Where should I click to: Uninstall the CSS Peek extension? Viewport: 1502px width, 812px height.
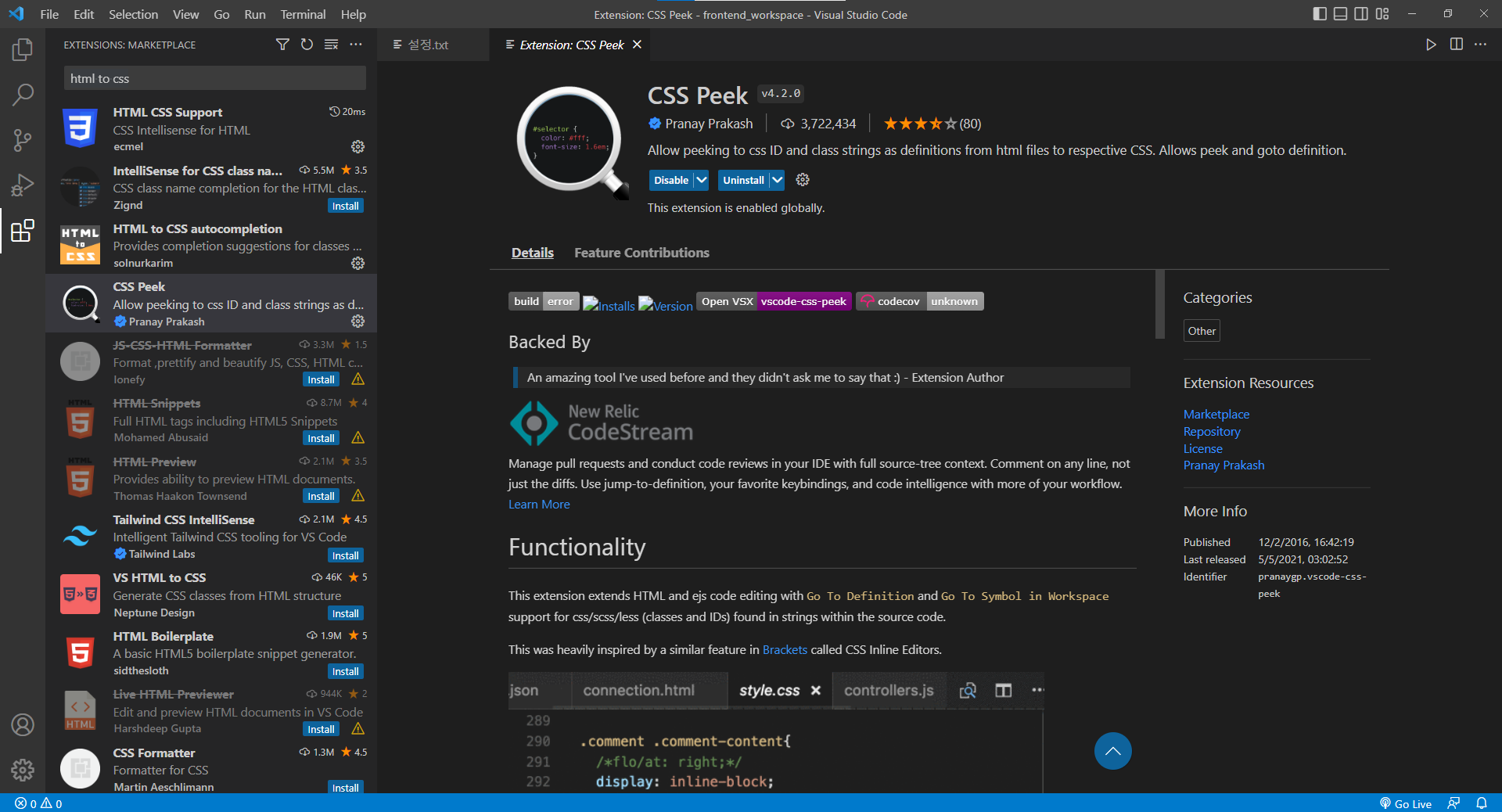coord(743,180)
